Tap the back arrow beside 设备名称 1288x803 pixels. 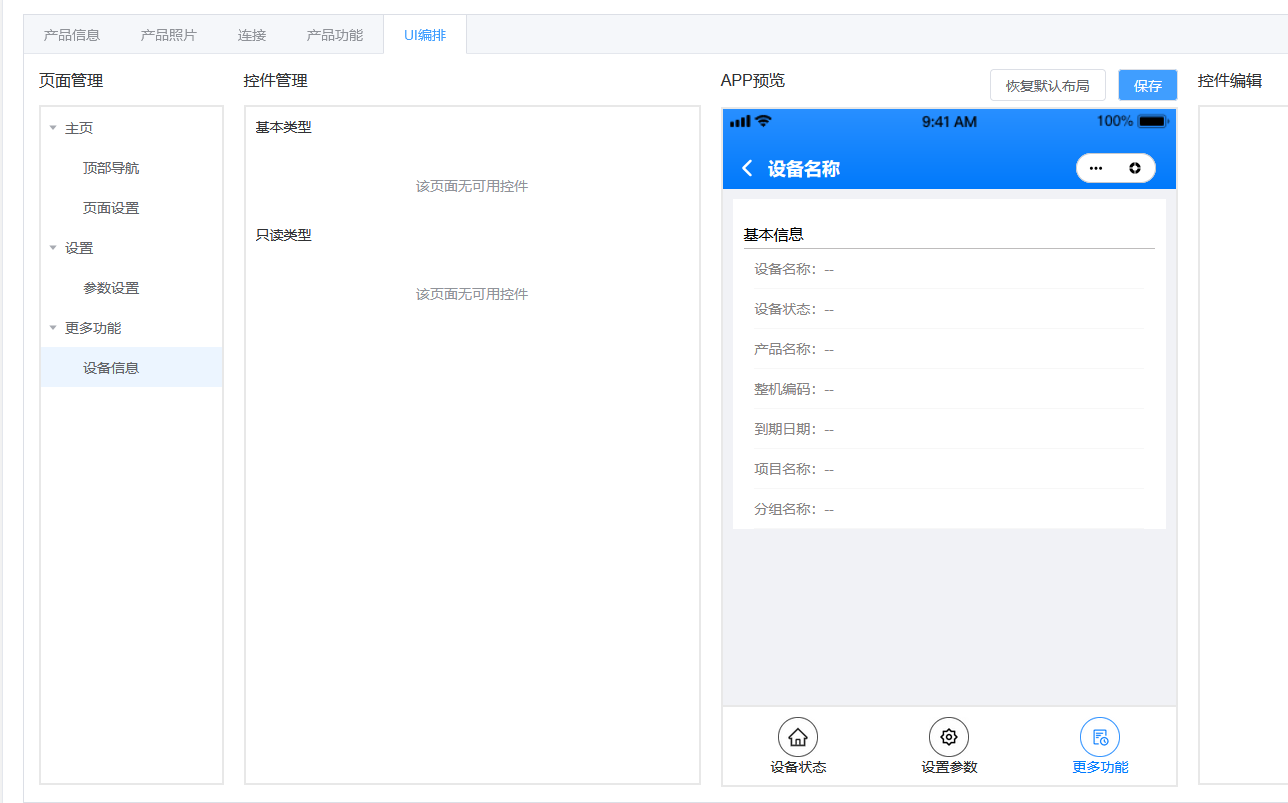[x=747, y=168]
